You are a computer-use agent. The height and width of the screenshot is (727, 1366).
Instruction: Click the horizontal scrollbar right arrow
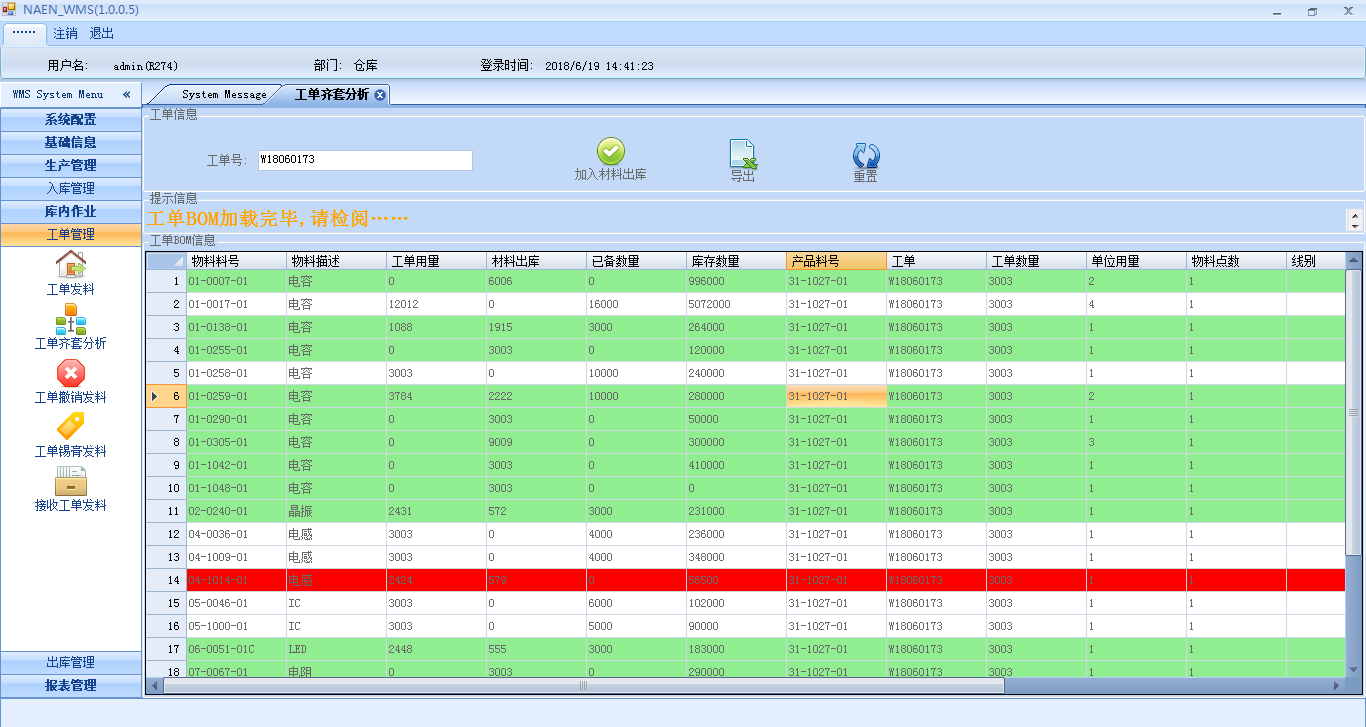(1338, 686)
